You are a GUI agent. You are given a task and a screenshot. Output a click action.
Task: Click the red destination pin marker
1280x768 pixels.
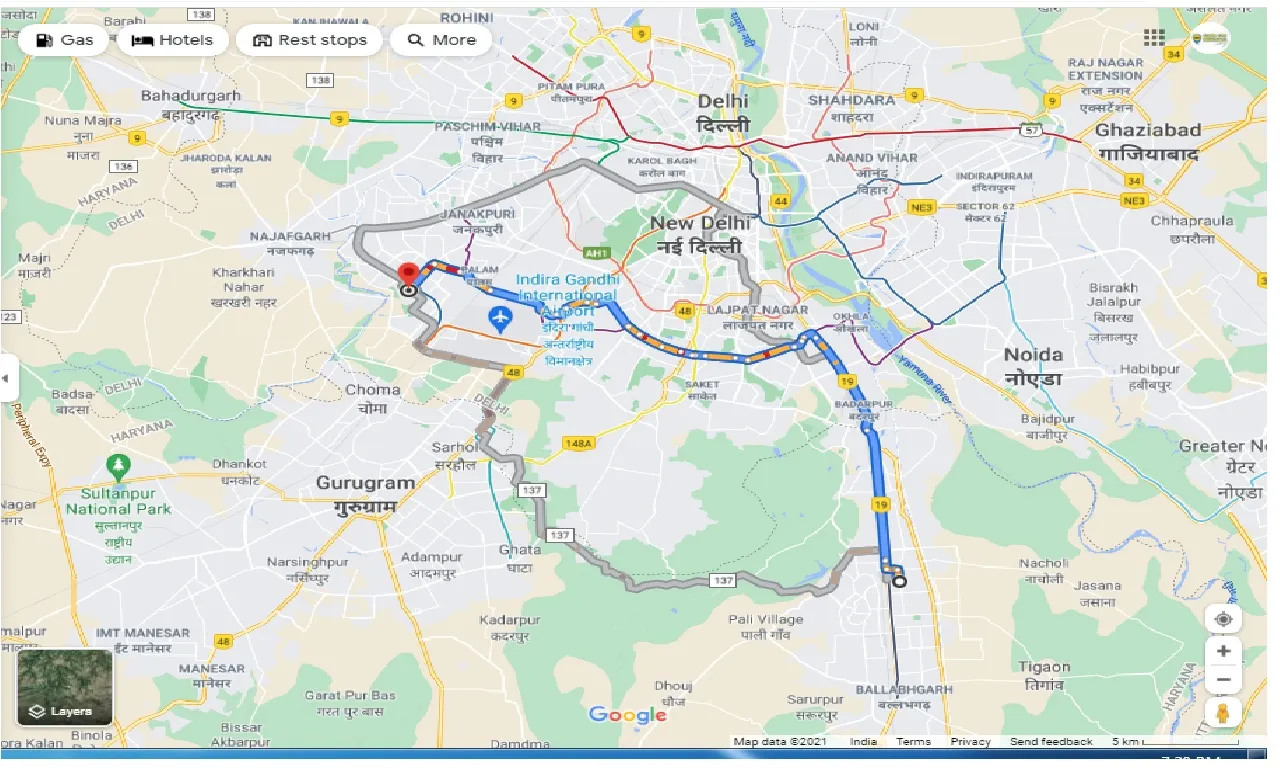pos(410,273)
